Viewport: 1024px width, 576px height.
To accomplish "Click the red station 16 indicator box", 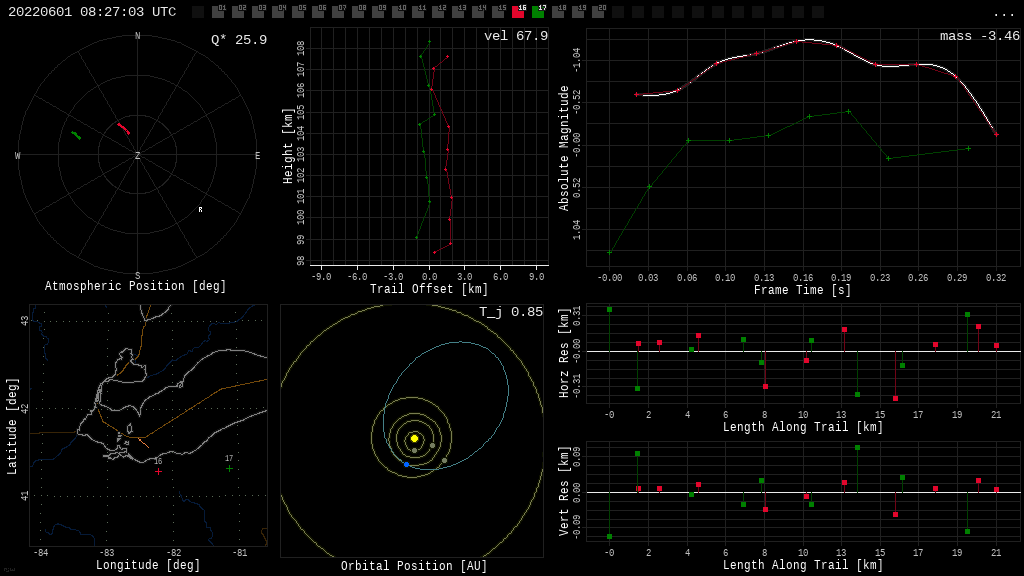I will (518, 12).
